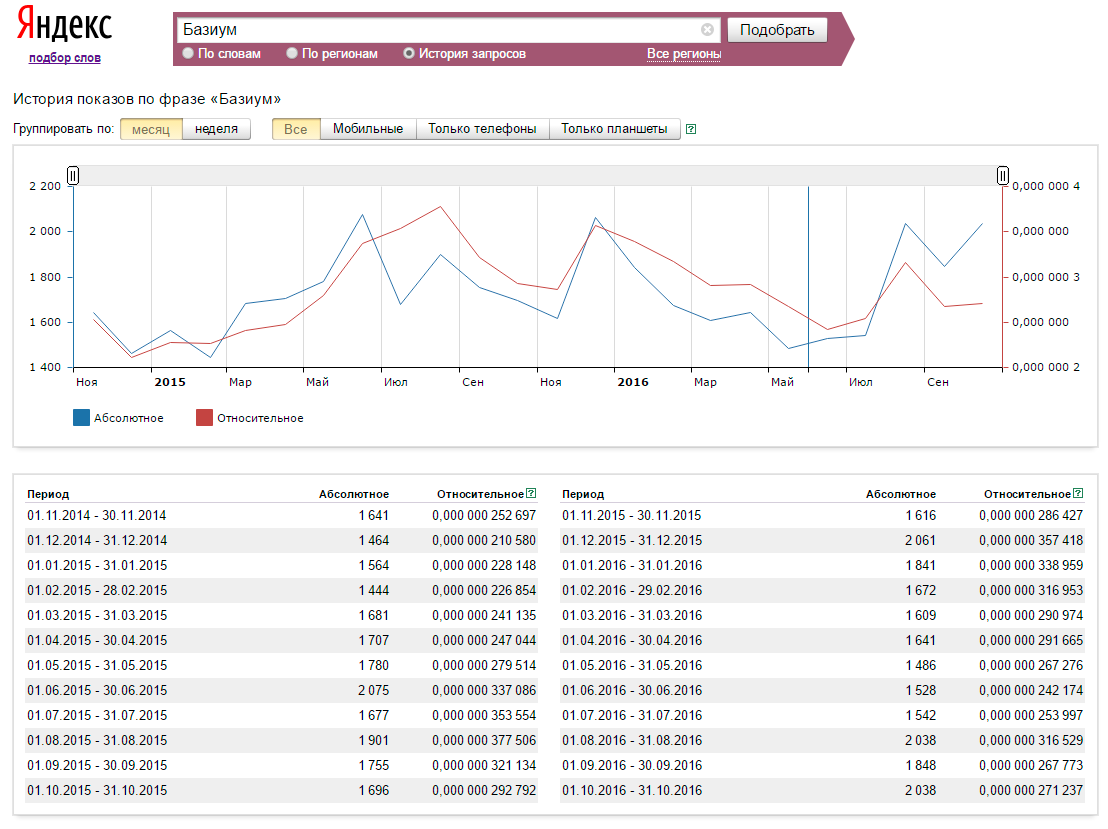Open the help icon next to the device tabs

click(x=691, y=129)
